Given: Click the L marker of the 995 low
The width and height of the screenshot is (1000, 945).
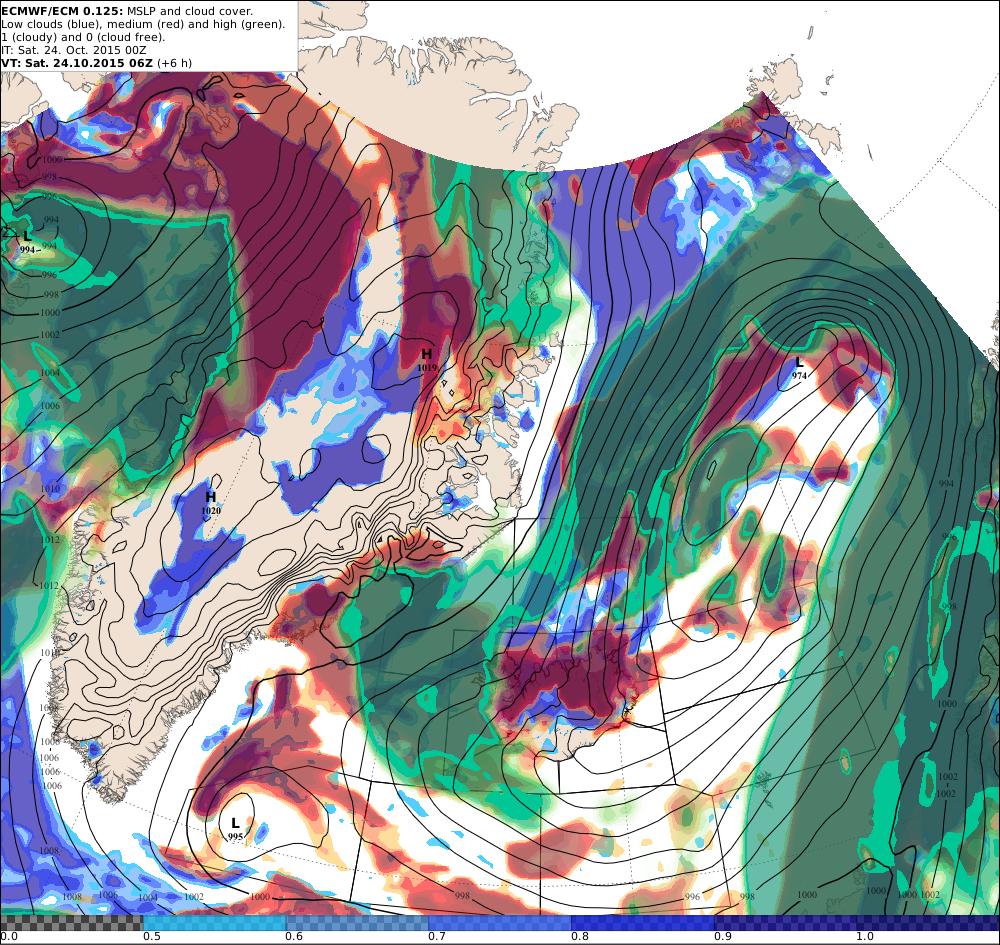Looking at the screenshot, I should (235, 823).
